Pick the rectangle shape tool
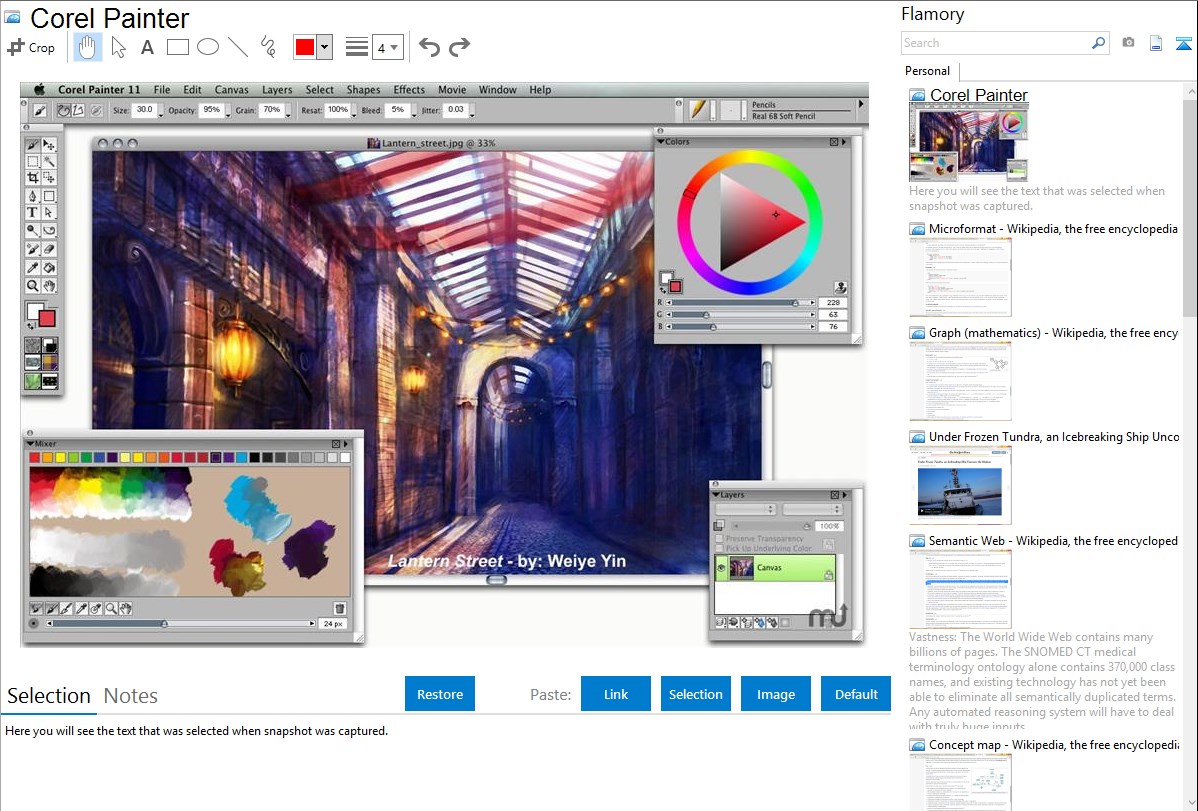1198x811 pixels. coord(178,47)
